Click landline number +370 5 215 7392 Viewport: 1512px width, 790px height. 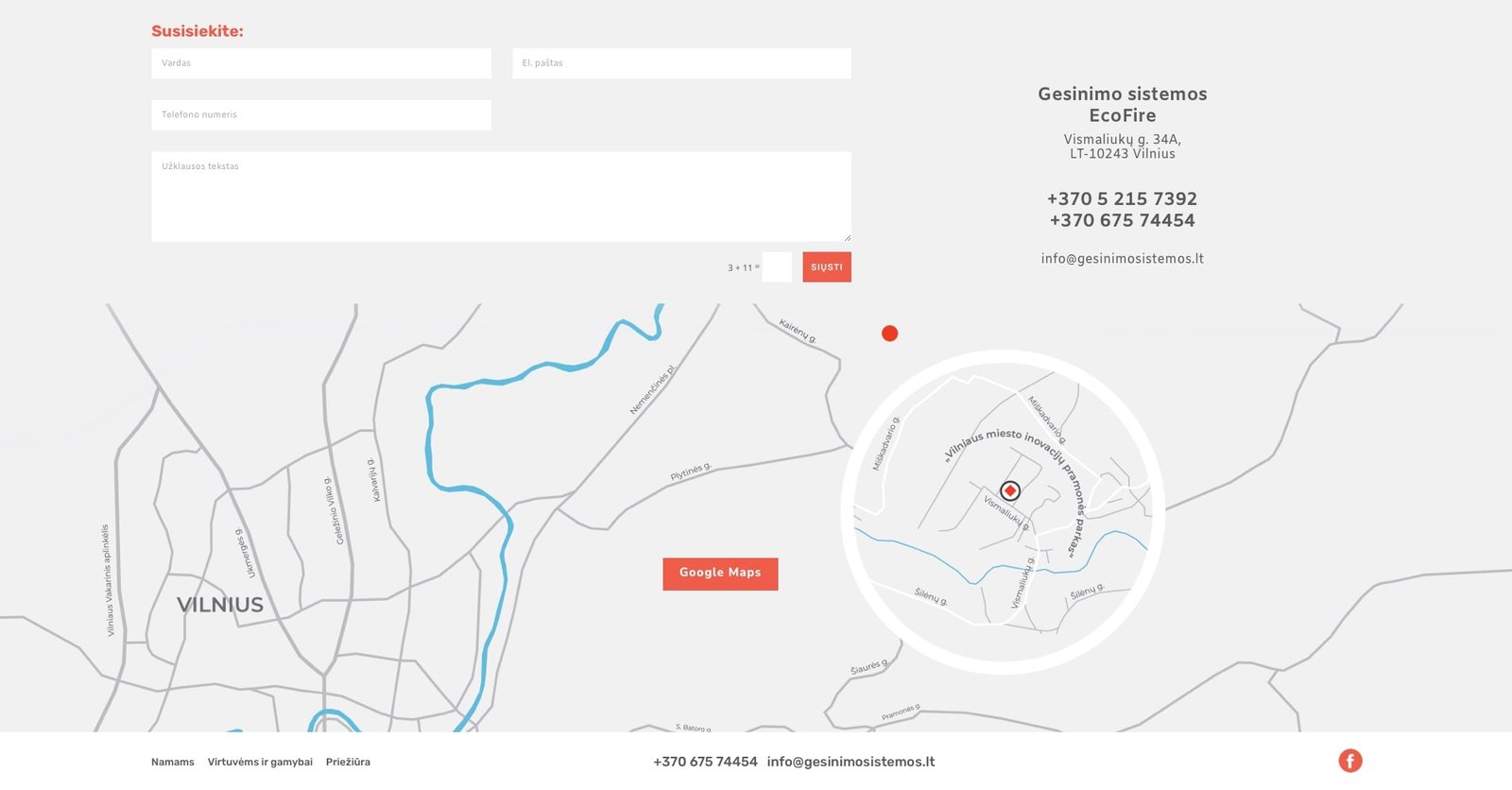(1122, 199)
